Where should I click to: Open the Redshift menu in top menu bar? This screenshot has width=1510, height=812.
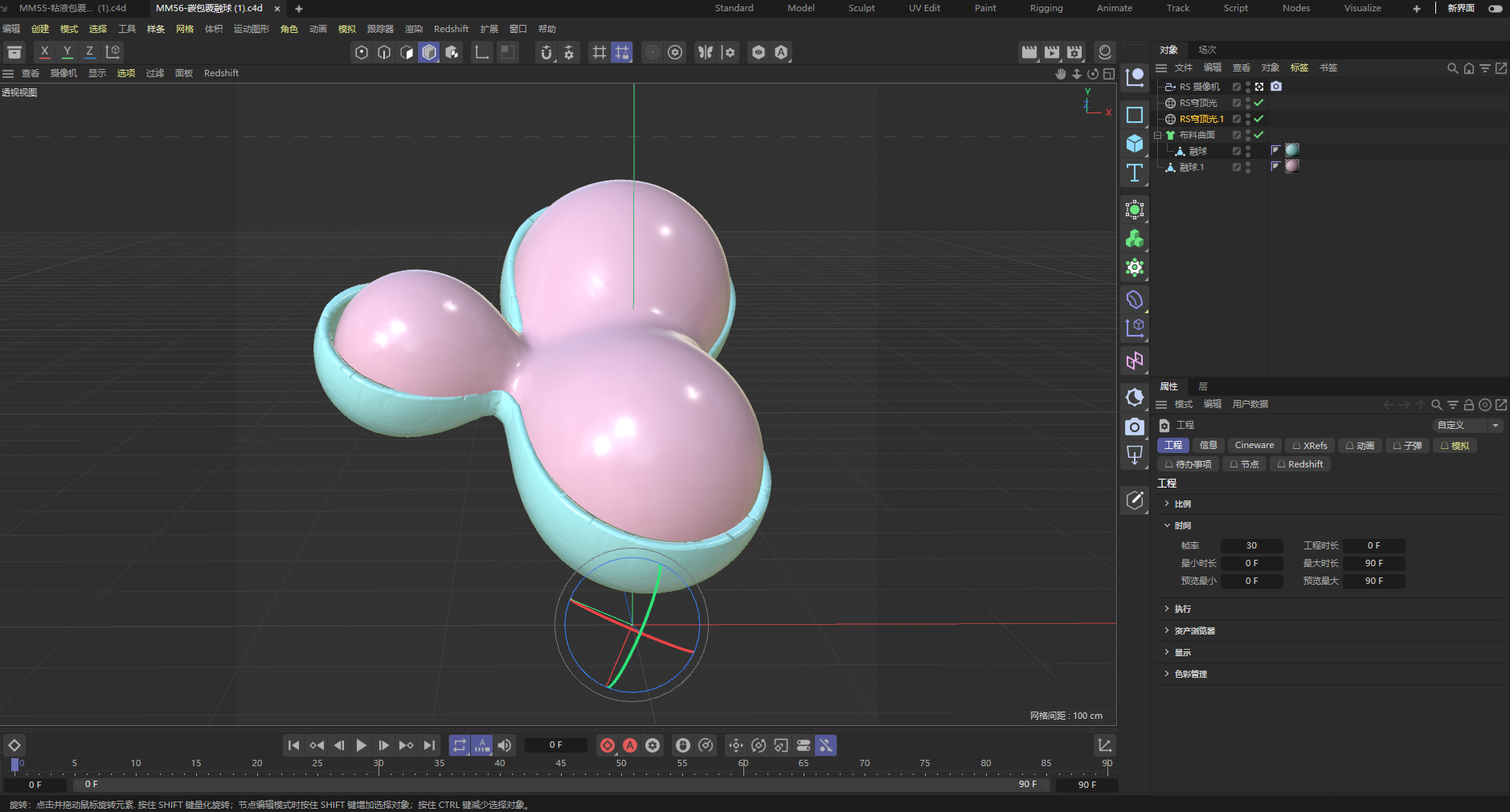coord(451,29)
